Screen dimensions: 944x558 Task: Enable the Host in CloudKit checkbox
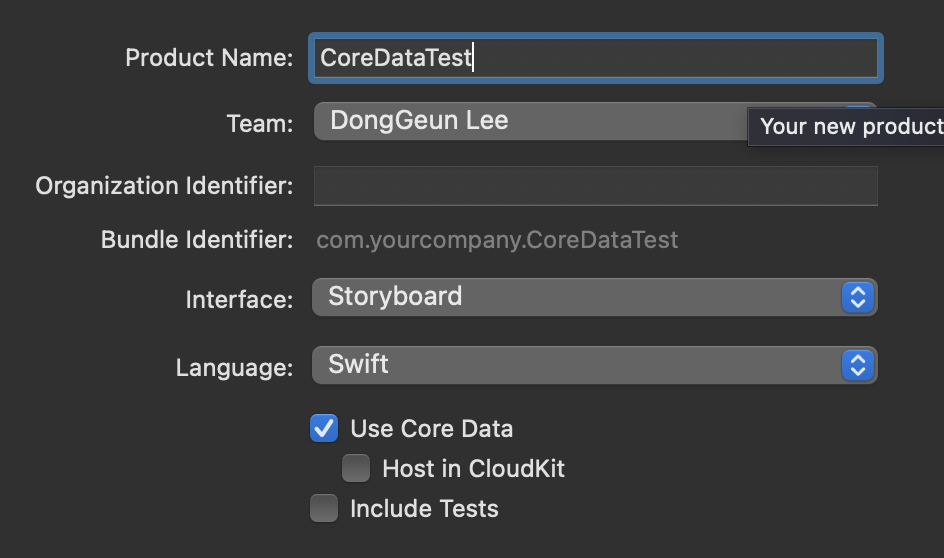pyautogui.click(x=356, y=468)
